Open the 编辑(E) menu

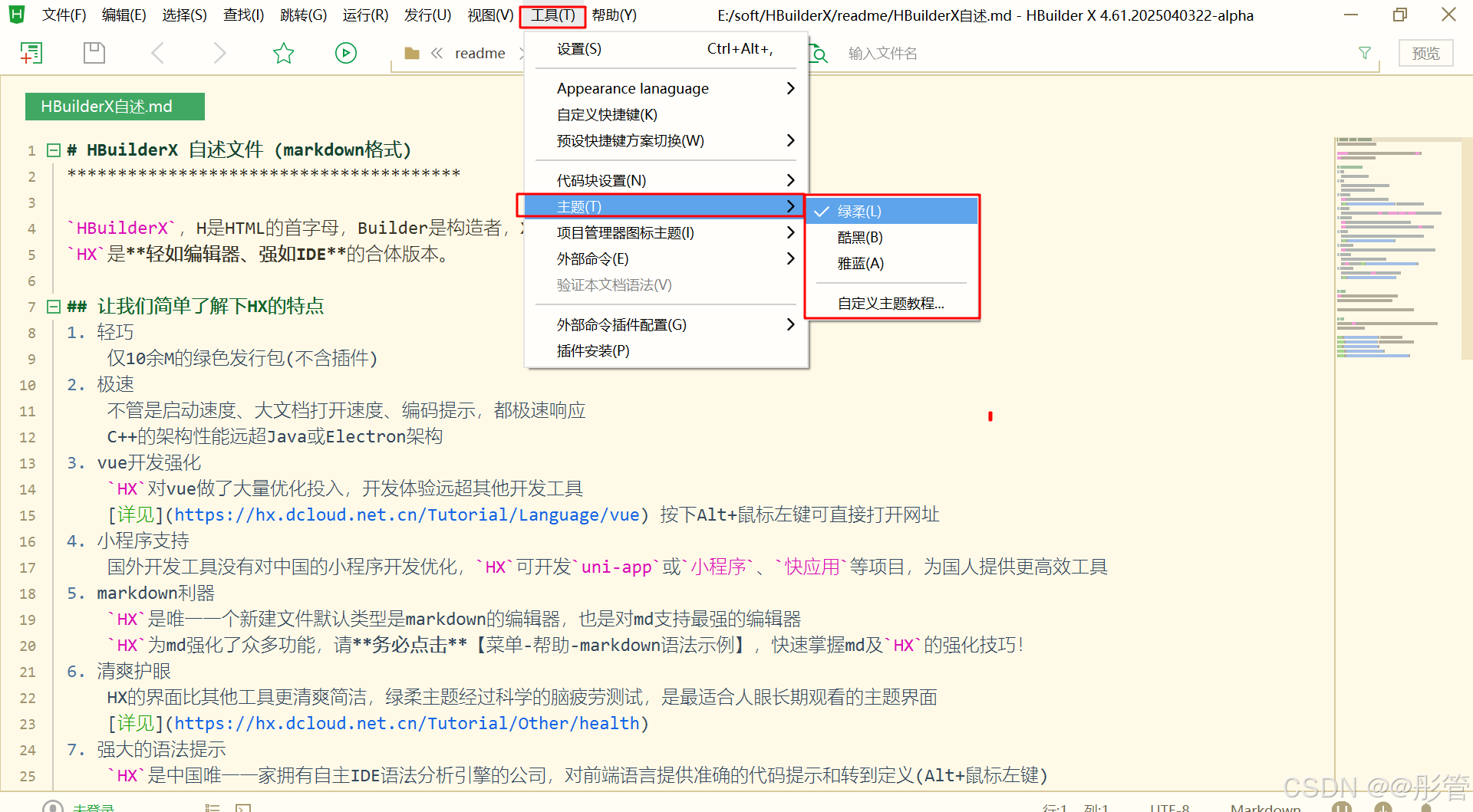tap(124, 15)
